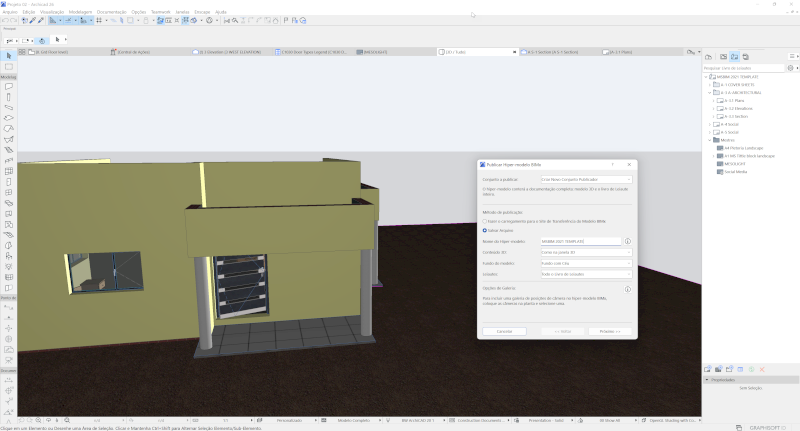Select the Salvar Arquivo radio option
The width and height of the screenshot is (800, 431).
(486, 230)
